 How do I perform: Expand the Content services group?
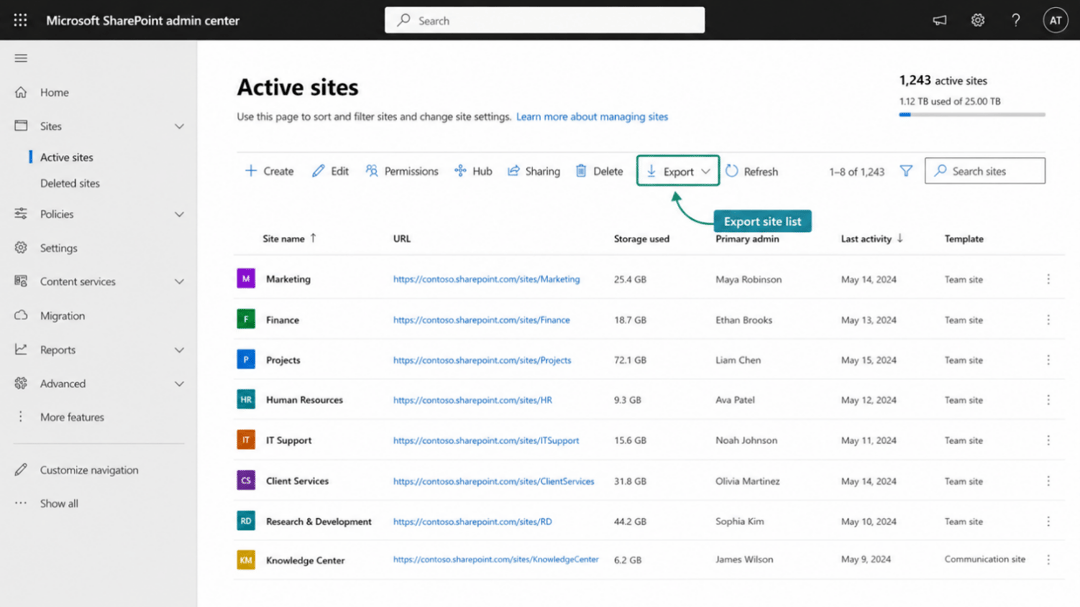click(179, 282)
